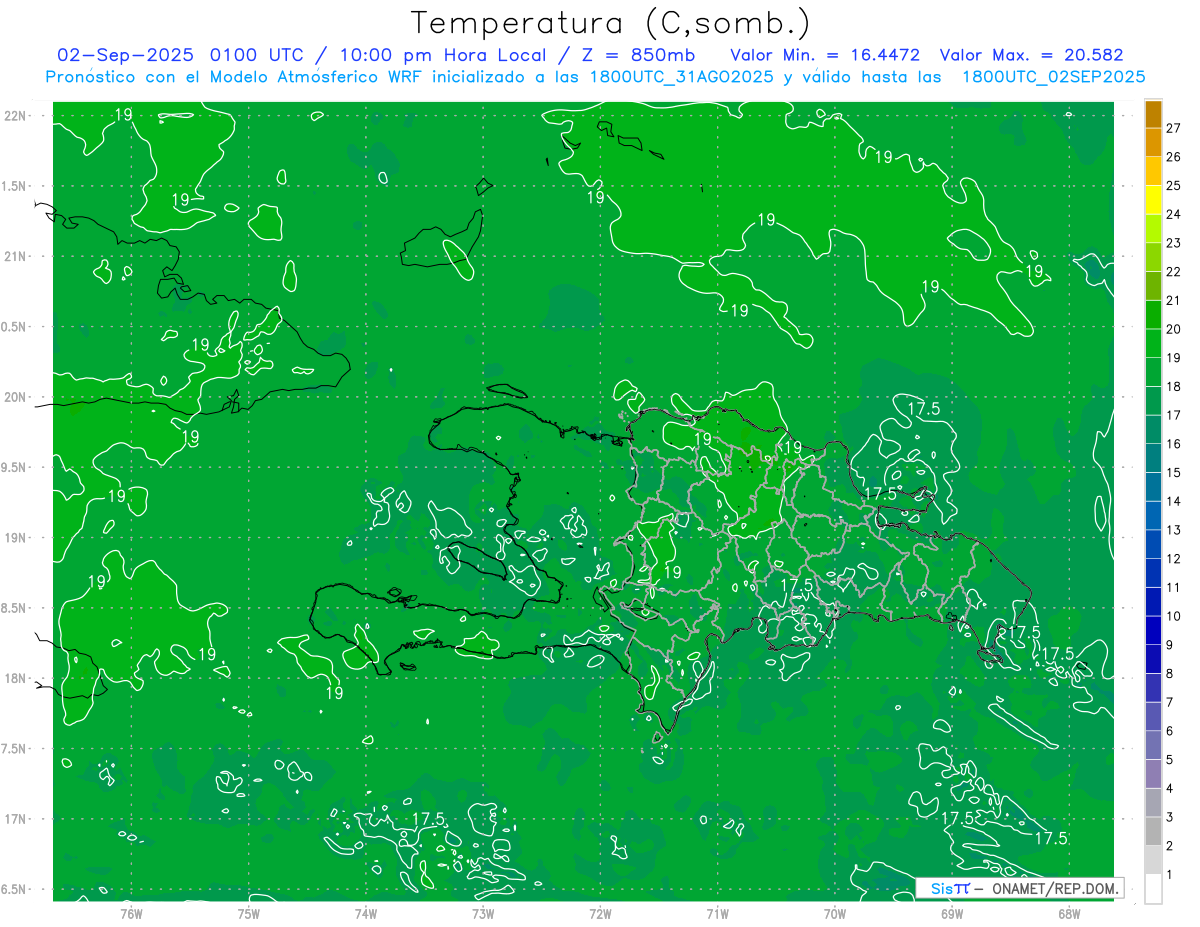Click the "72W" longitude axis label

click(x=600, y=914)
